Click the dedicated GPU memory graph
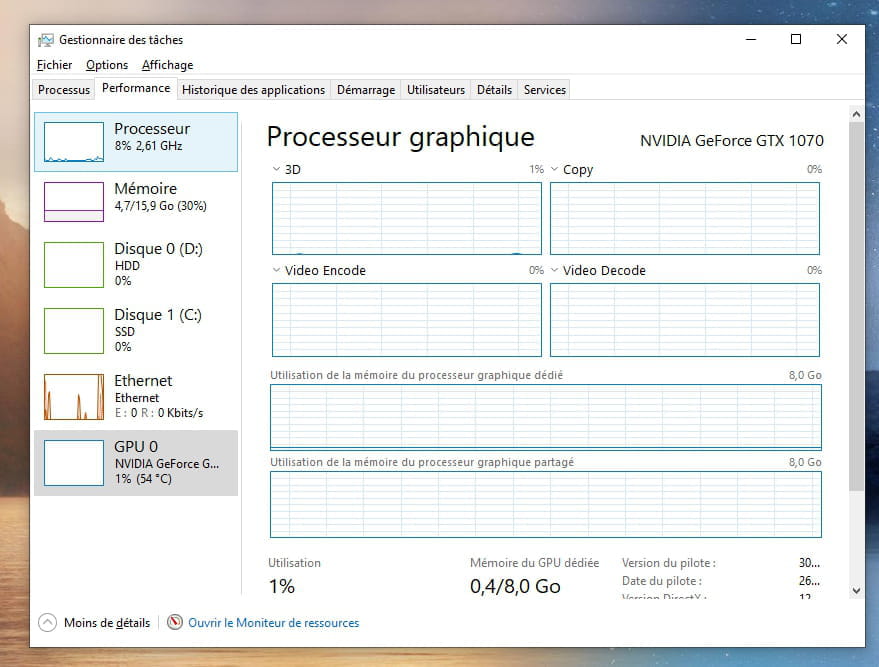 click(x=545, y=417)
